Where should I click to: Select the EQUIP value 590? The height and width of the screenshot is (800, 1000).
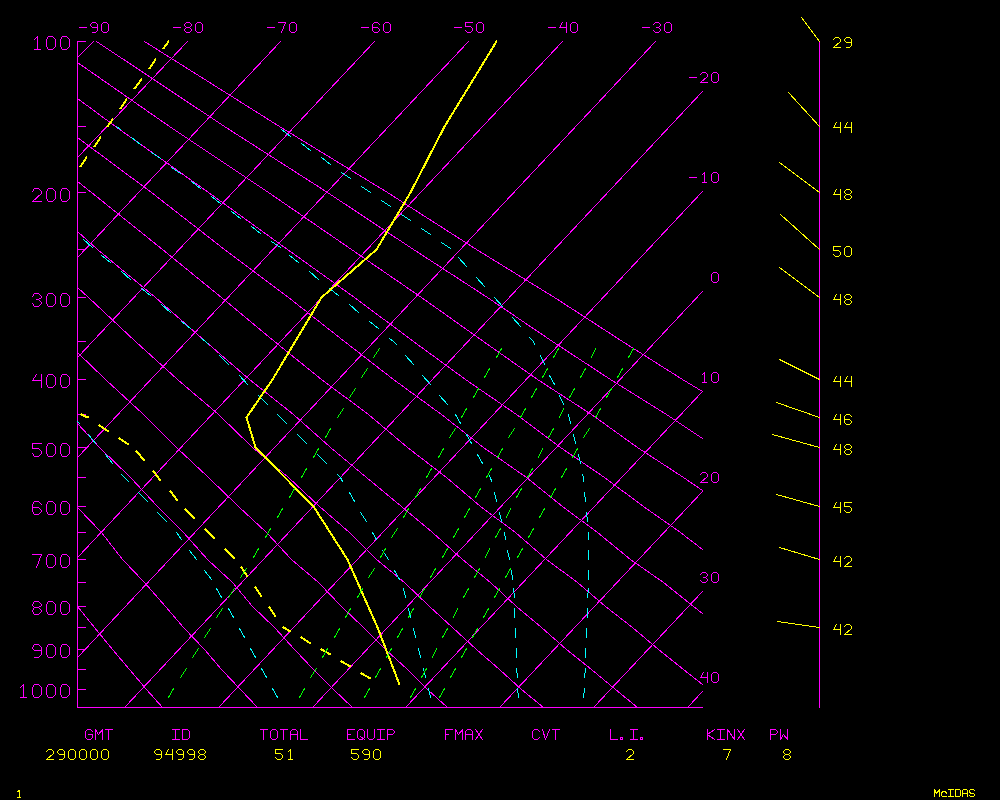click(366, 755)
